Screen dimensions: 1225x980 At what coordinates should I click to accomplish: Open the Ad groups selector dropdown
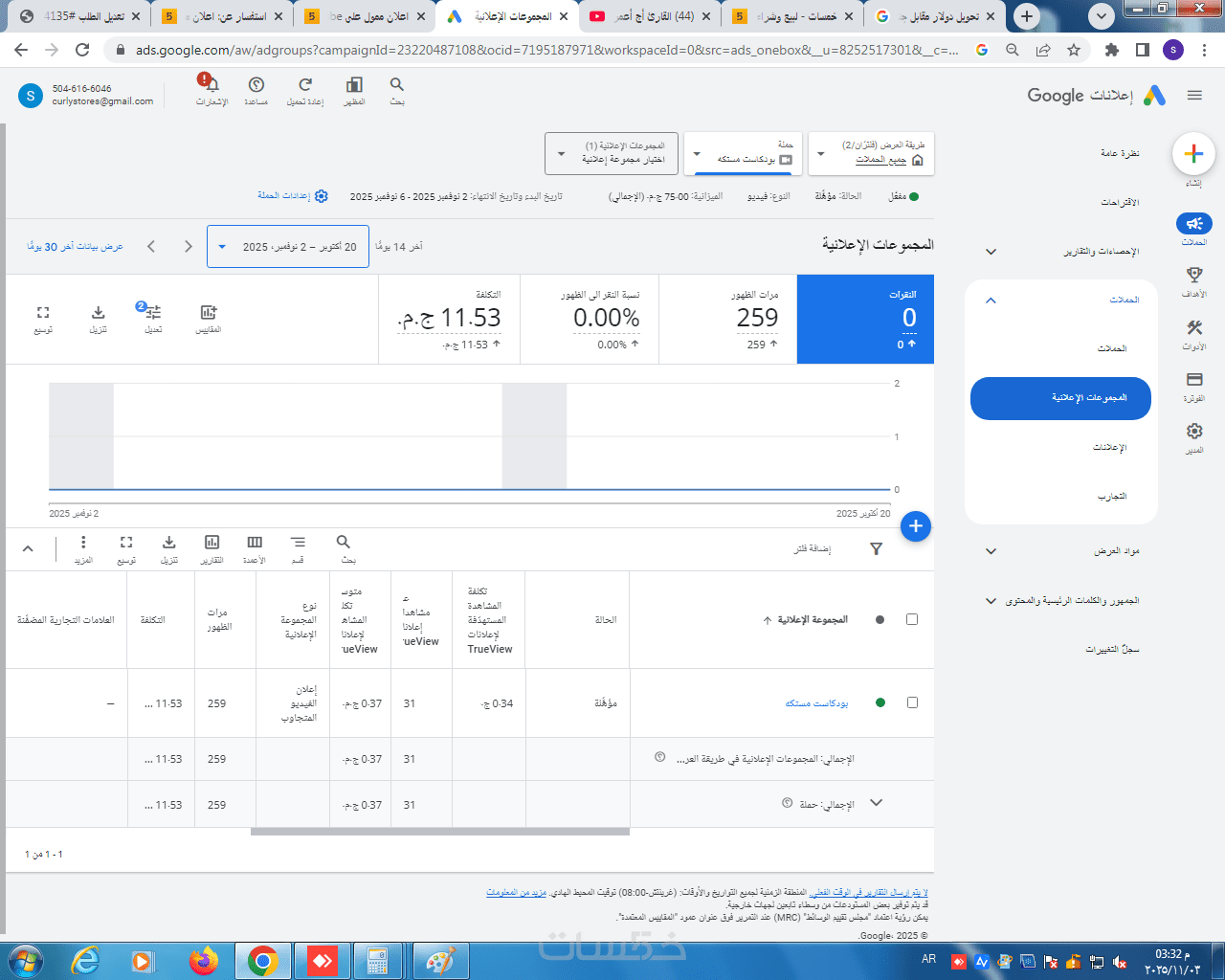click(612, 153)
